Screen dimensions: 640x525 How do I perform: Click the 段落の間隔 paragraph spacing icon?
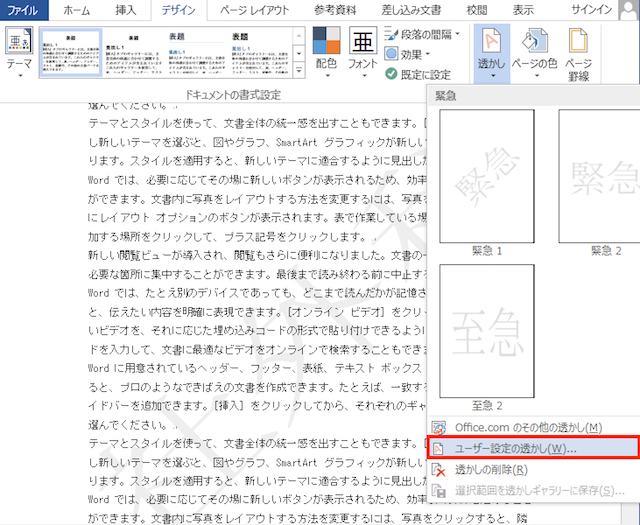pos(391,35)
